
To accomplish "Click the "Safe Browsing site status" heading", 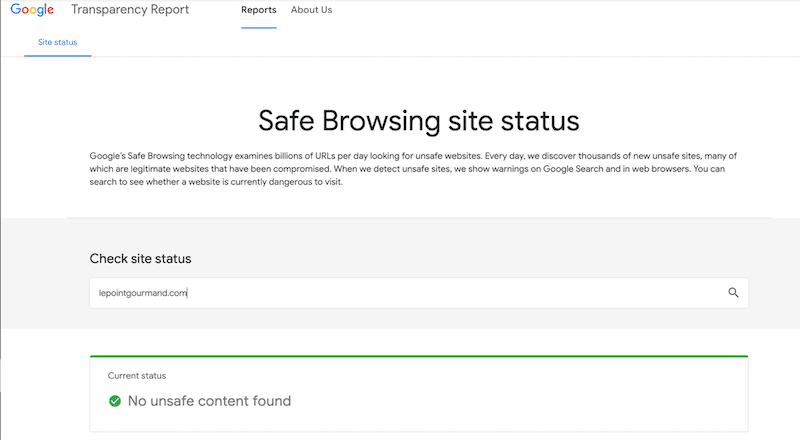I will pos(418,121).
